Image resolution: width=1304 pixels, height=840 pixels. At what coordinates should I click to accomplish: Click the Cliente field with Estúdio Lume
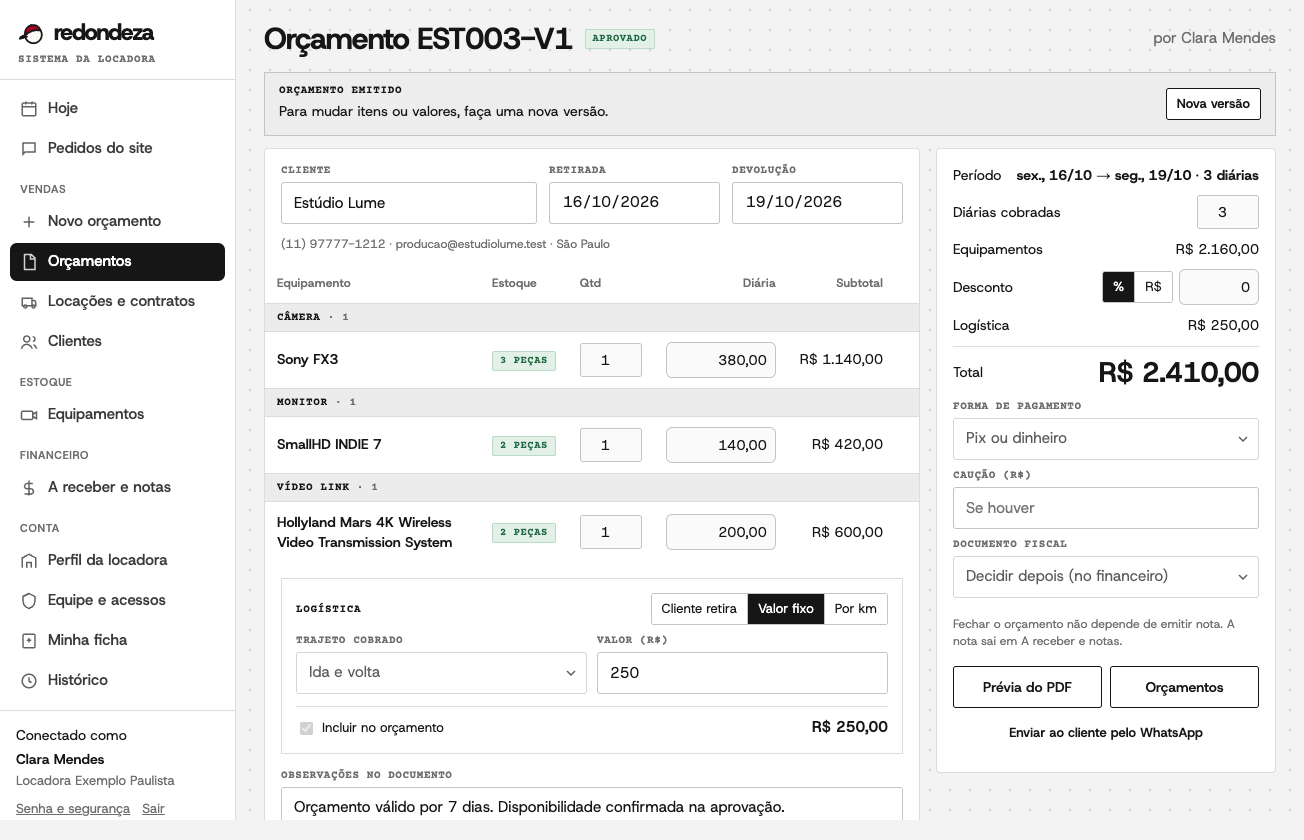[409, 203]
